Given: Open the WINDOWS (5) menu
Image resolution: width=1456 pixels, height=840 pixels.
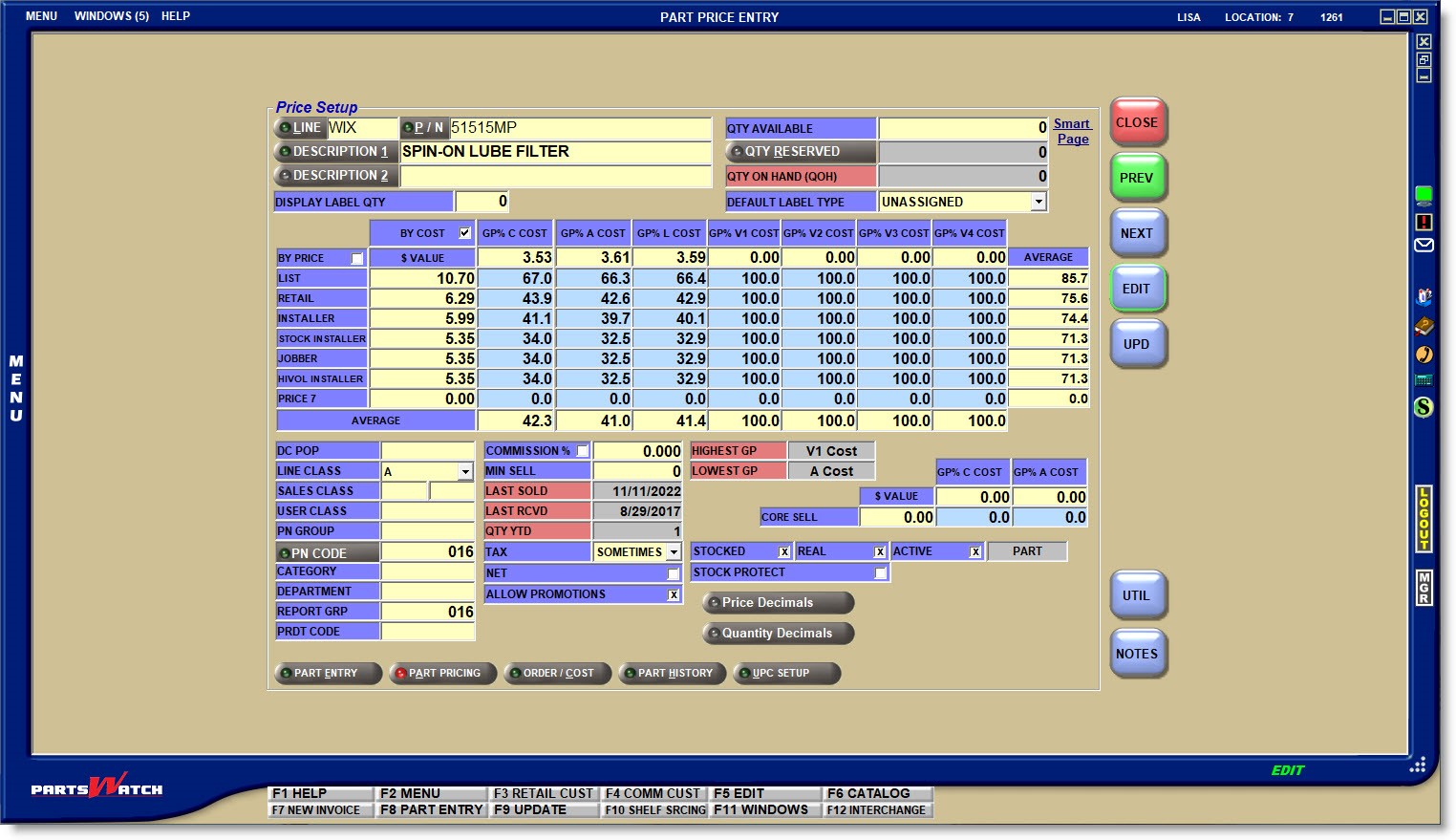Looking at the screenshot, I should pos(112,16).
